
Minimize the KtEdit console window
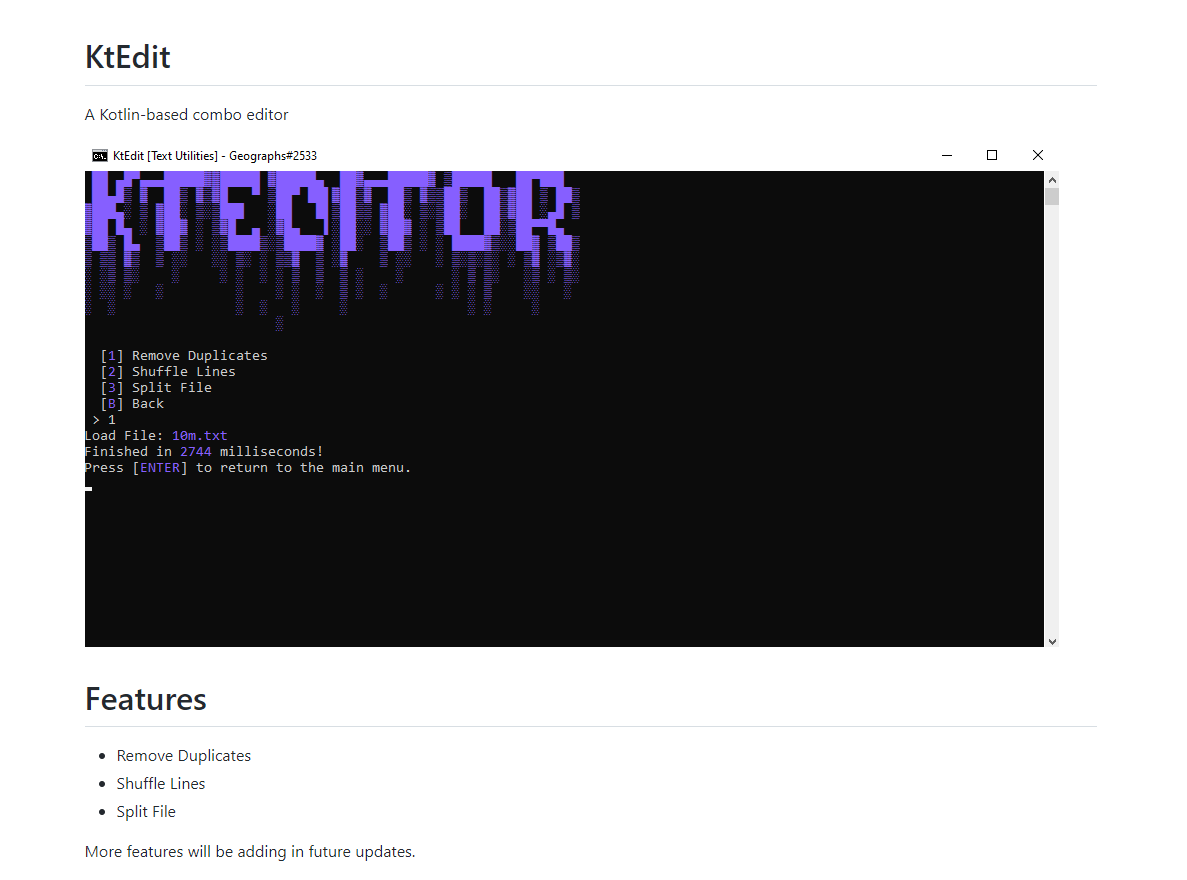tap(946, 155)
